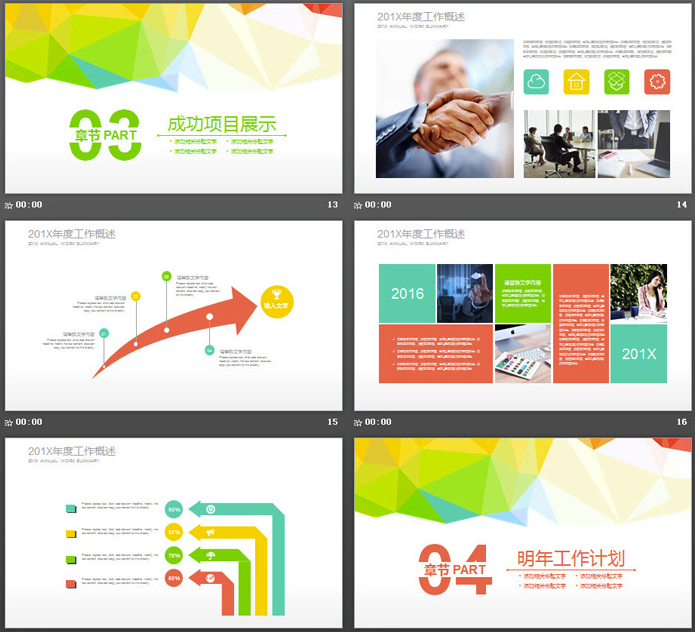695x632 pixels.
Task: Click the 明年工作计划 title text
Action: [x=571, y=558]
